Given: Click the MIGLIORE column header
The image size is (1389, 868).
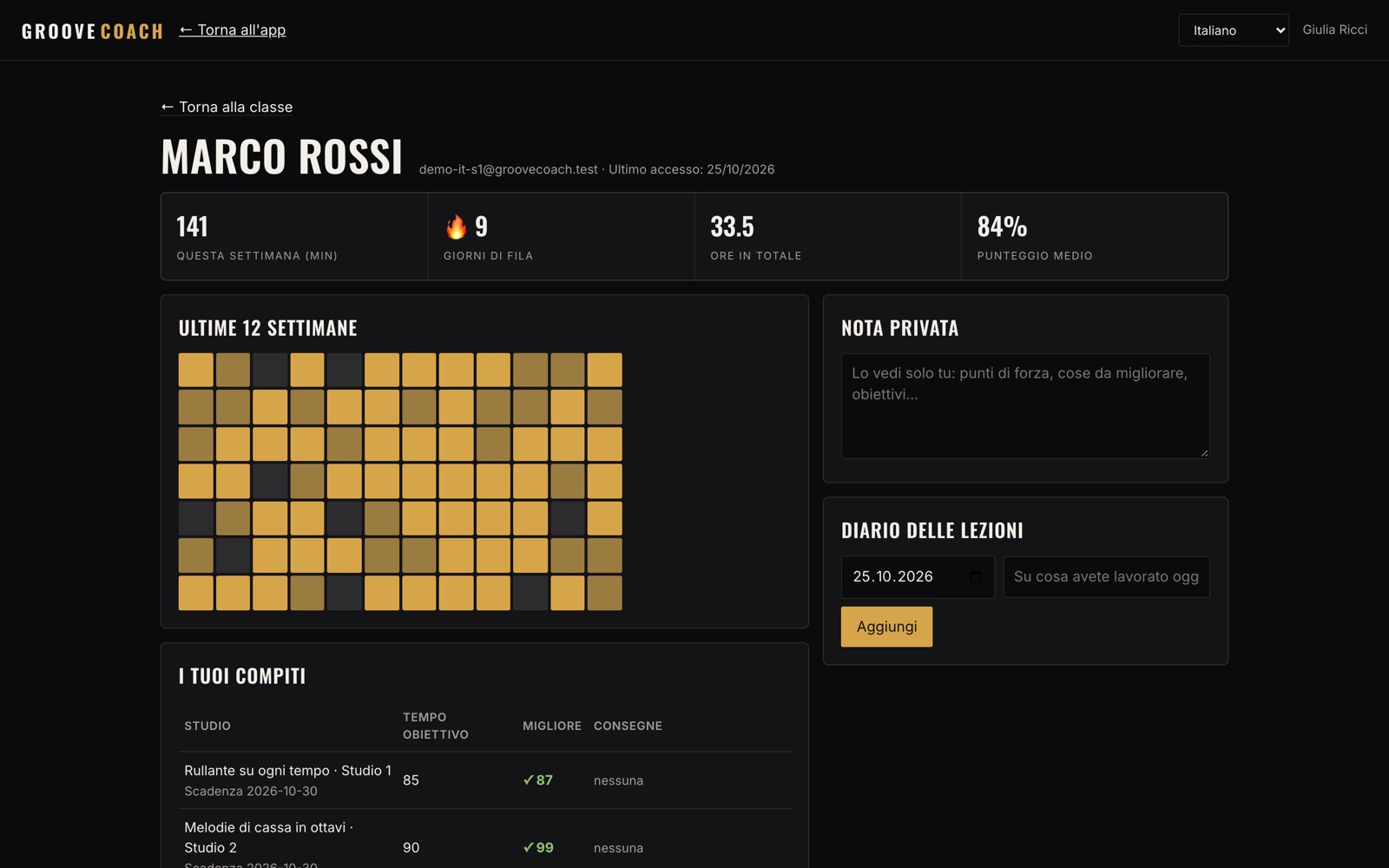Looking at the screenshot, I should point(552,726).
